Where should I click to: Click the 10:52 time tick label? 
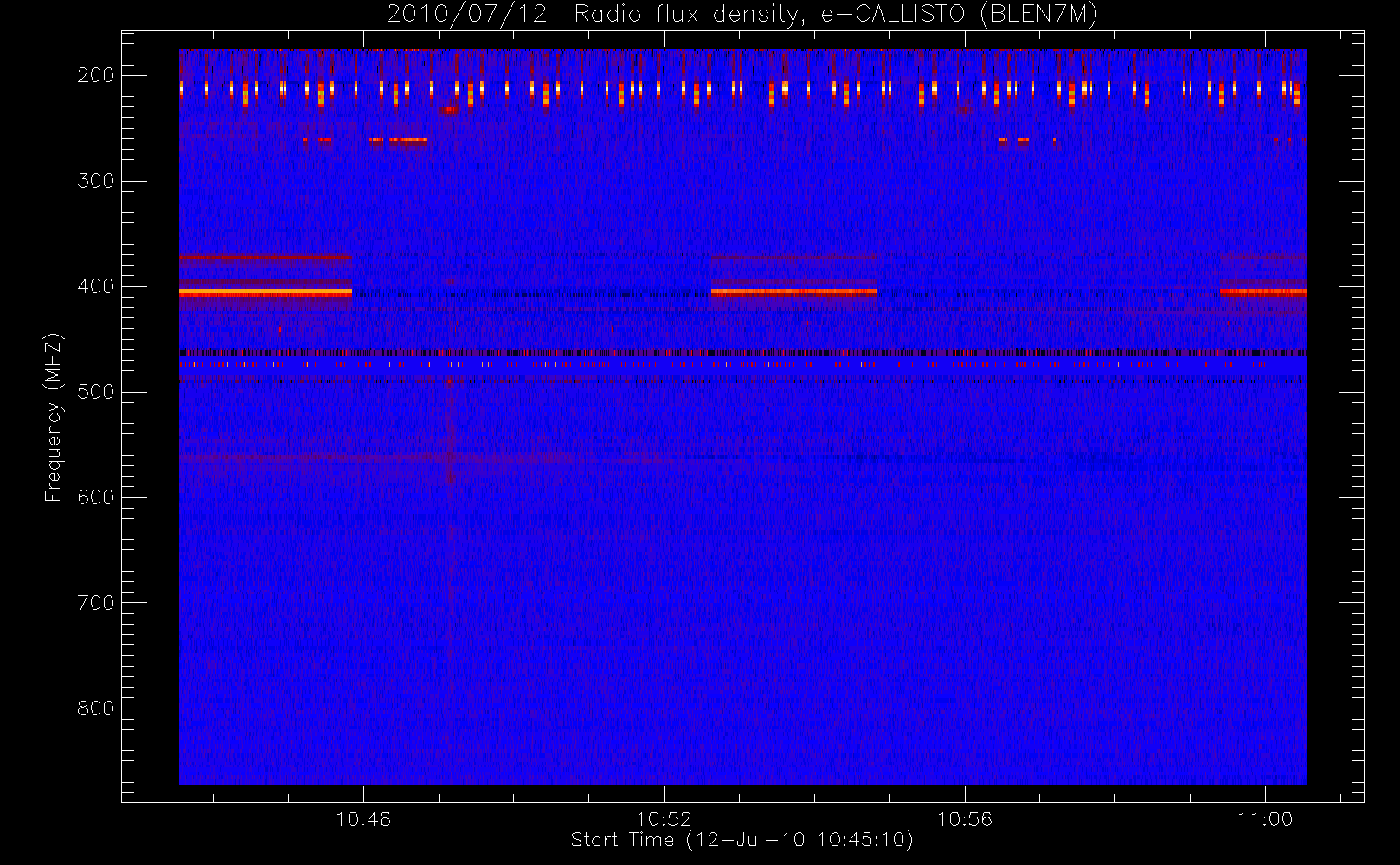point(665,819)
